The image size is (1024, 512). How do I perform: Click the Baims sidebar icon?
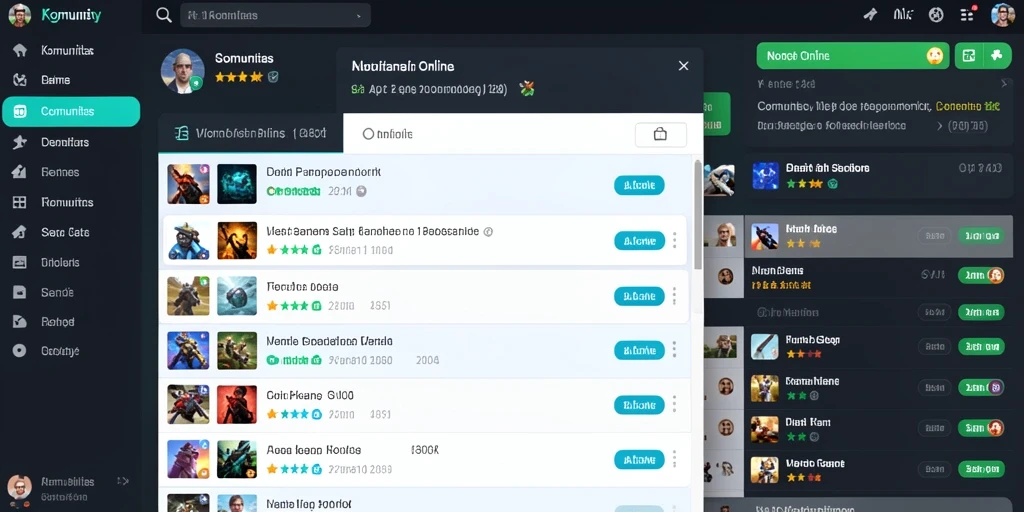pos(20,80)
